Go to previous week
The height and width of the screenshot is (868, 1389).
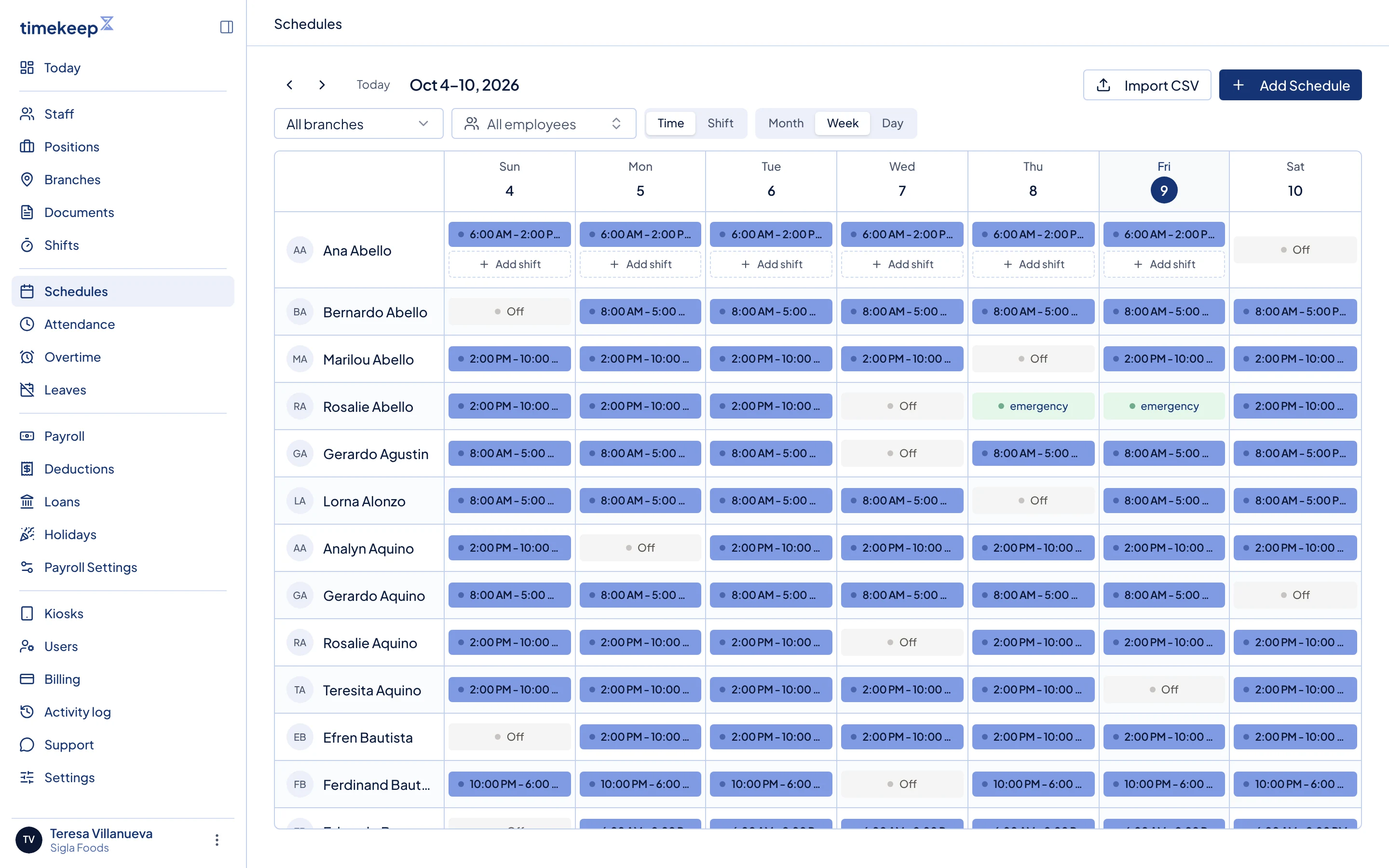(x=290, y=85)
